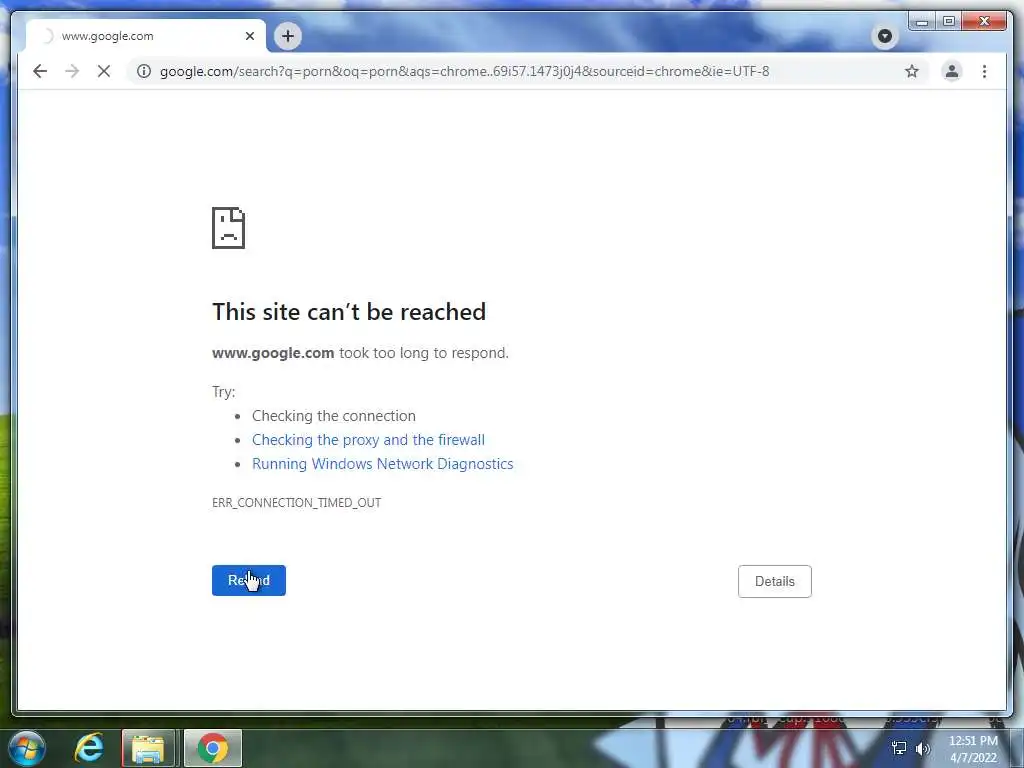Open volume speaker icon in tray
1024x768 pixels.
coord(922,748)
